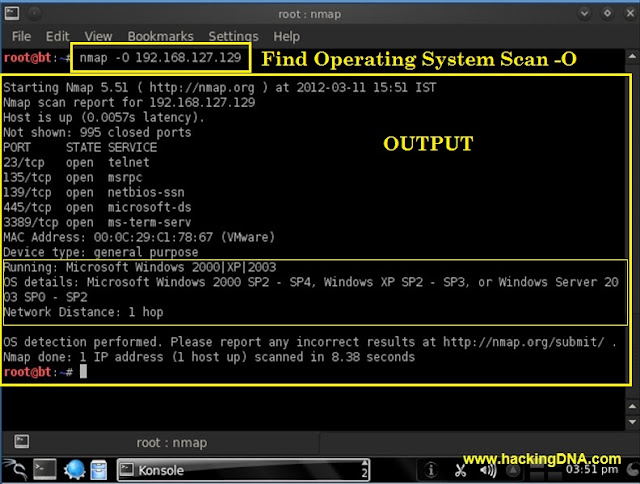Click the round on-all-desktops button in title bar

pyautogui.click(x=35, y=14)
